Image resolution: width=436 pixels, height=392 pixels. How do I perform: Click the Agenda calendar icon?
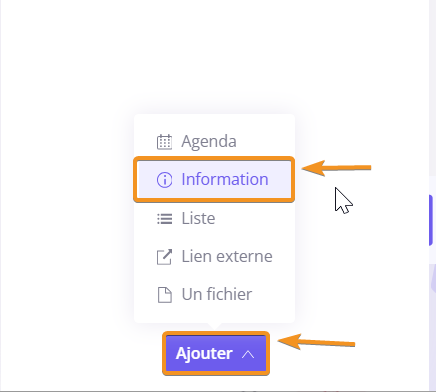click(x=164, y=142)
